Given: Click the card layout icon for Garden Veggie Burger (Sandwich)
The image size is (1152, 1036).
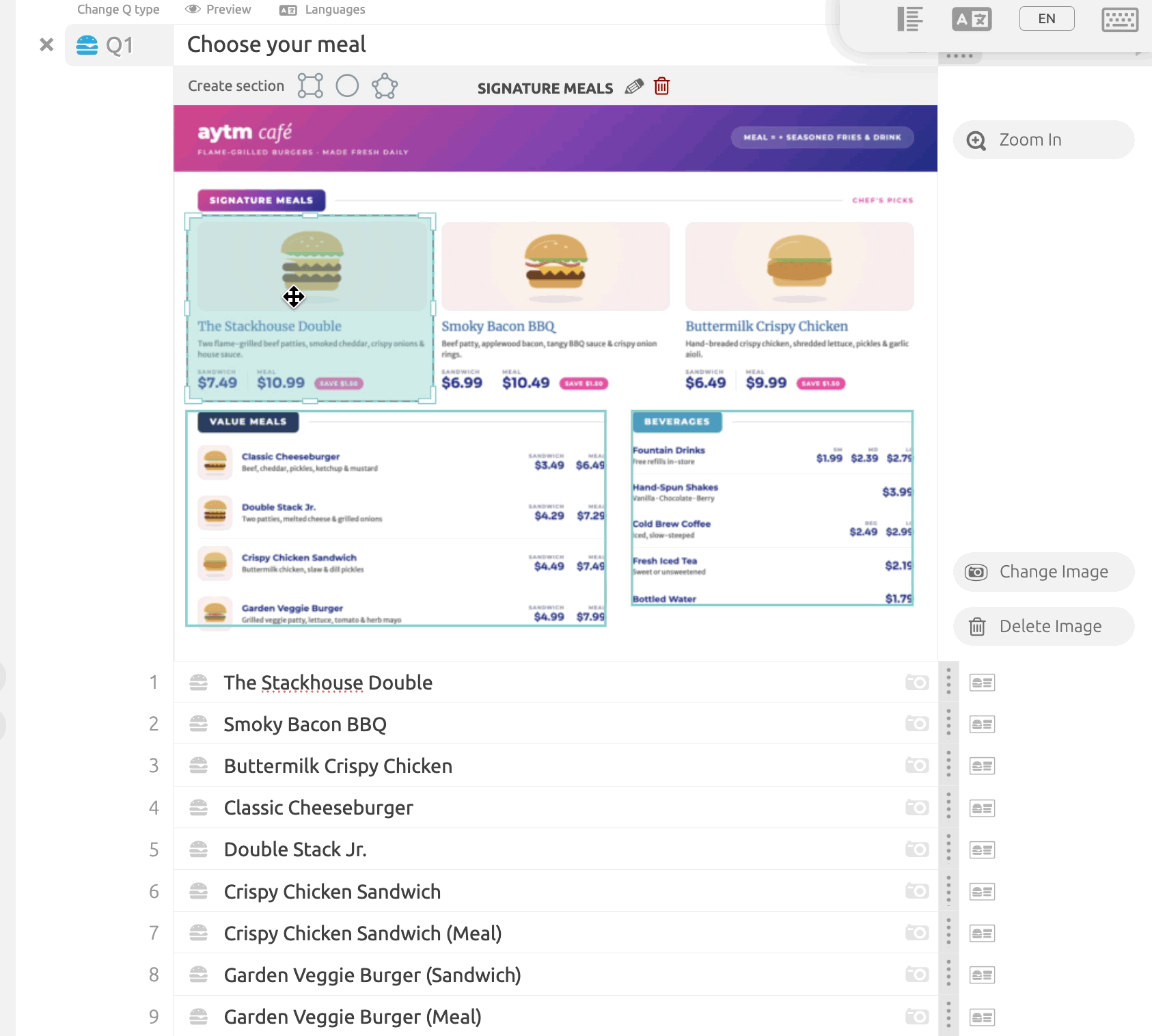Looking at the screenshot, I should click(x=982, y=975).
